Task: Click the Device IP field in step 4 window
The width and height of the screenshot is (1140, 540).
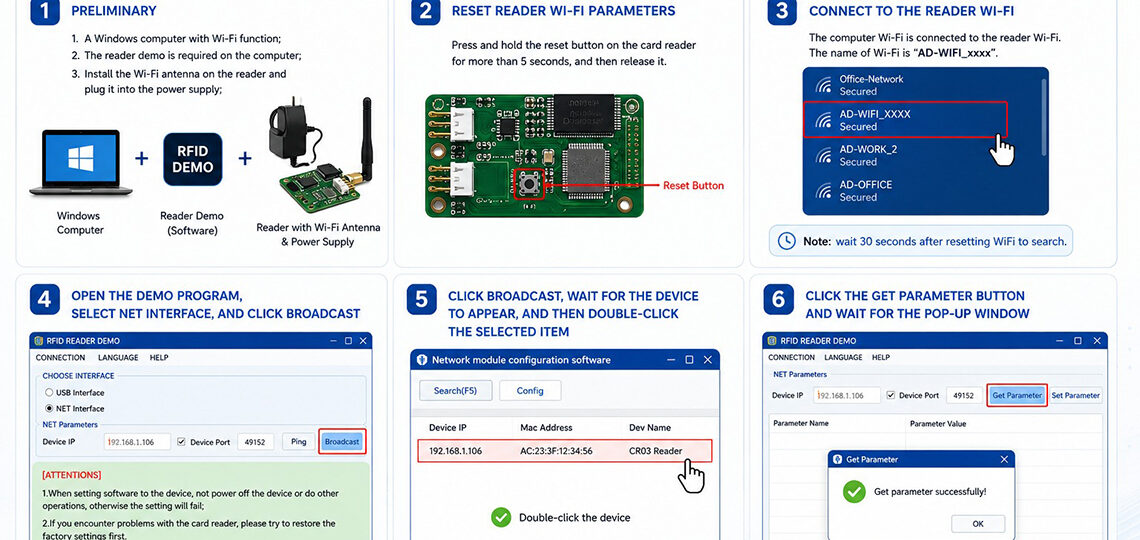Action: point(137,441)
